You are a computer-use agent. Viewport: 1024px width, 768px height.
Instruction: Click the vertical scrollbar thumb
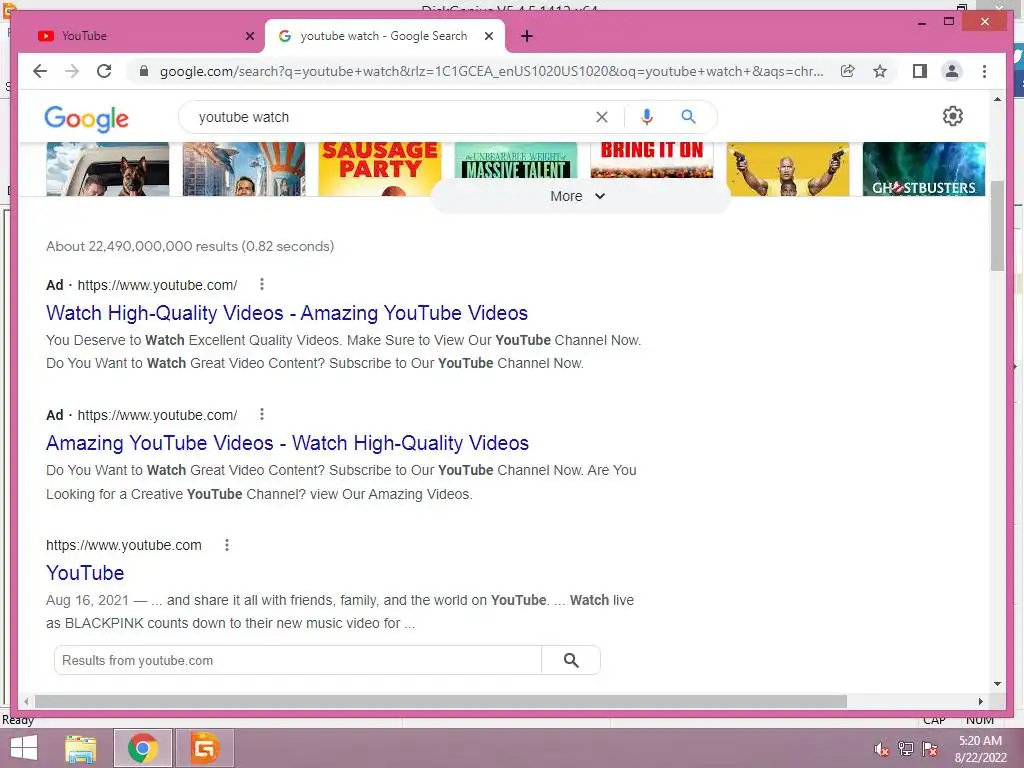point(997,226)
